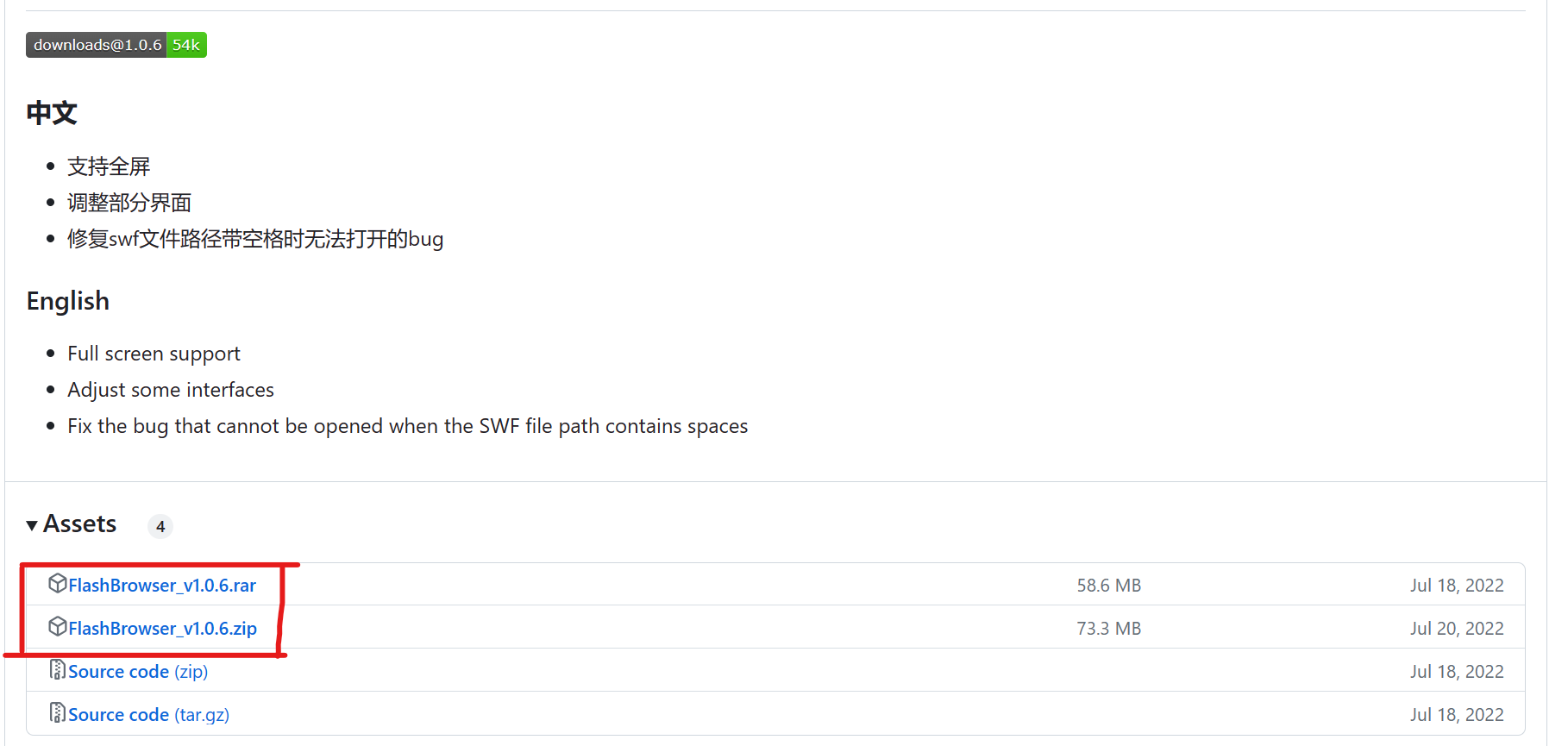Click package icon beside FlashBrowser_v1.0.6.zip
This screenshot has width=1568, height=746.
(58, 627)
